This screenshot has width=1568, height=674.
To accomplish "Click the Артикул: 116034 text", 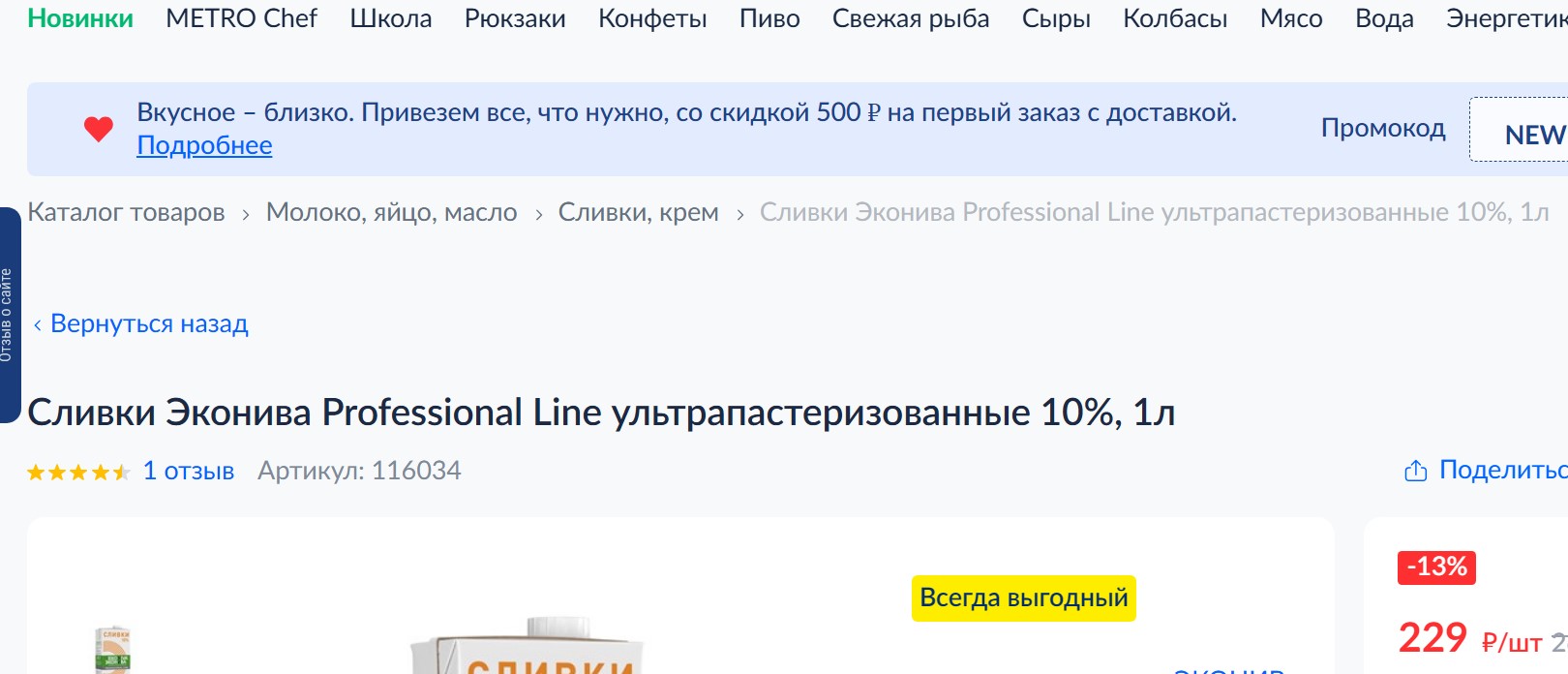I will pos(359,471).
